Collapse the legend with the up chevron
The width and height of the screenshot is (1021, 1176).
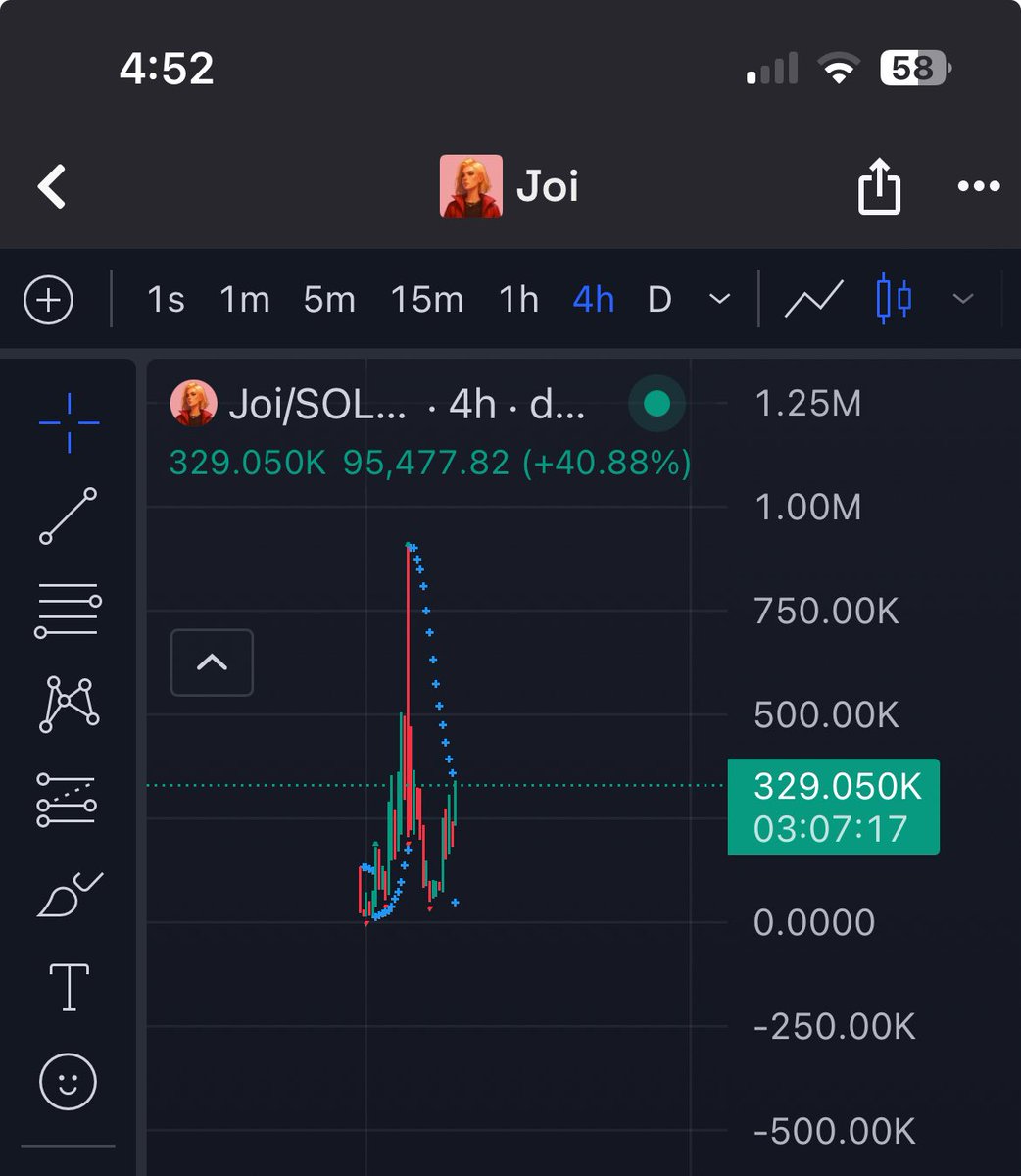click(212, 662)
